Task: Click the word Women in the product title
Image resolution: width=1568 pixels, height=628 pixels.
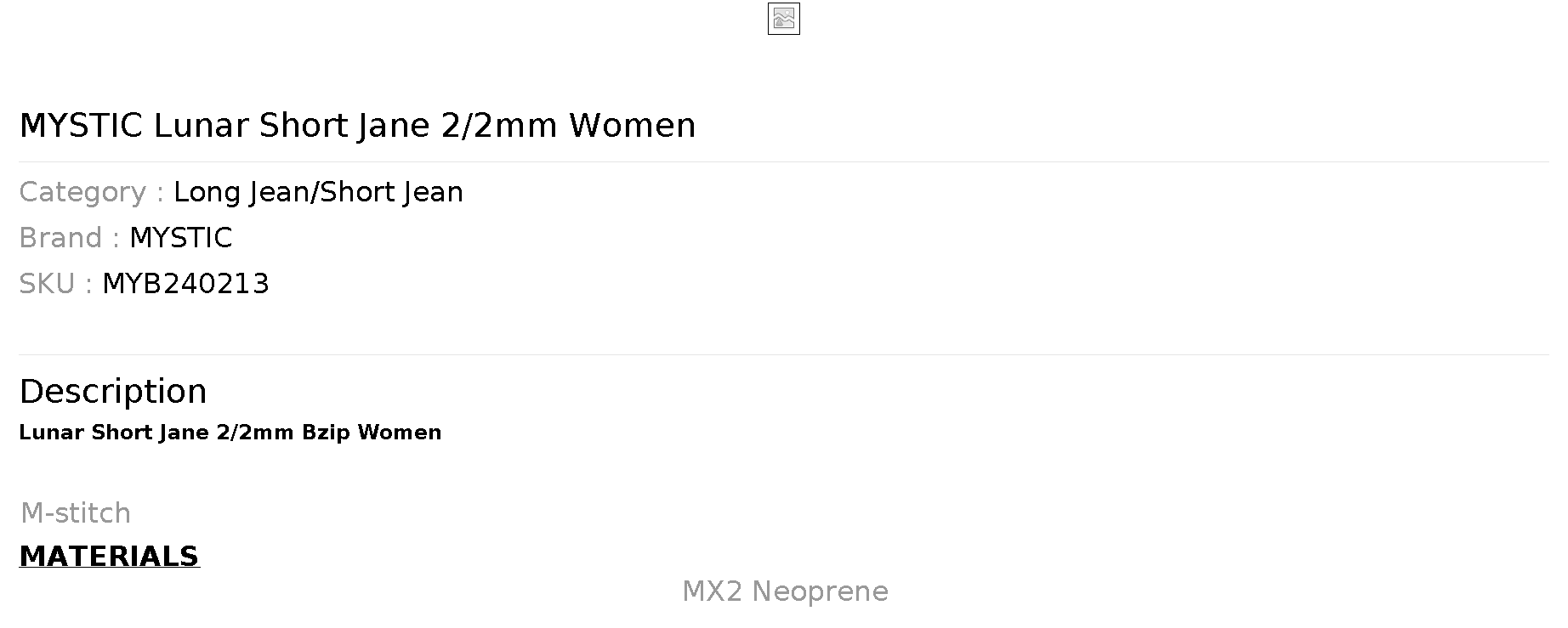Action: click(632, 126)
